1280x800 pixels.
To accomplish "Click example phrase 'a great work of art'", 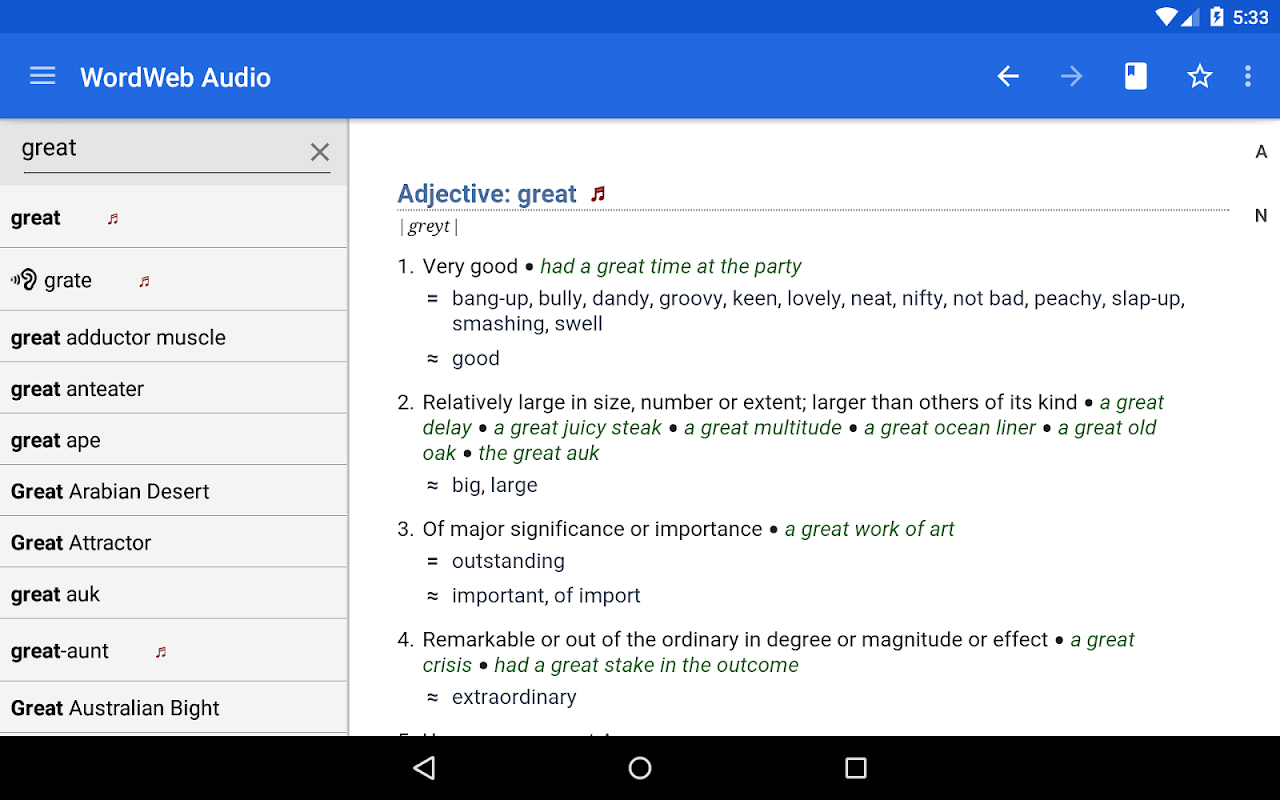I will [870, 529].
